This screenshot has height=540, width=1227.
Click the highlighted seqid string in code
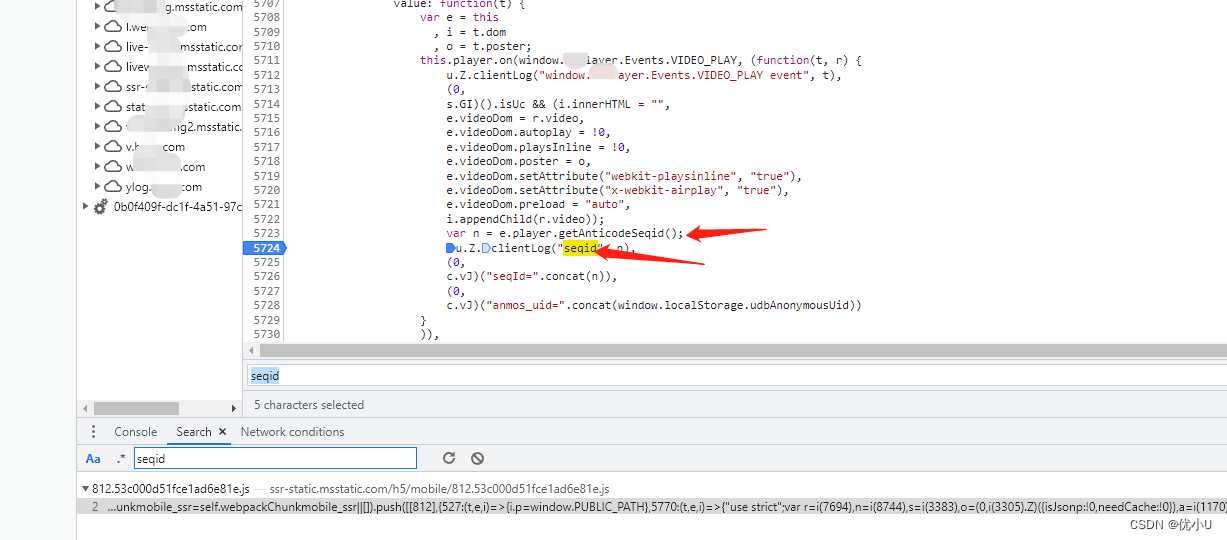[581, 248]
